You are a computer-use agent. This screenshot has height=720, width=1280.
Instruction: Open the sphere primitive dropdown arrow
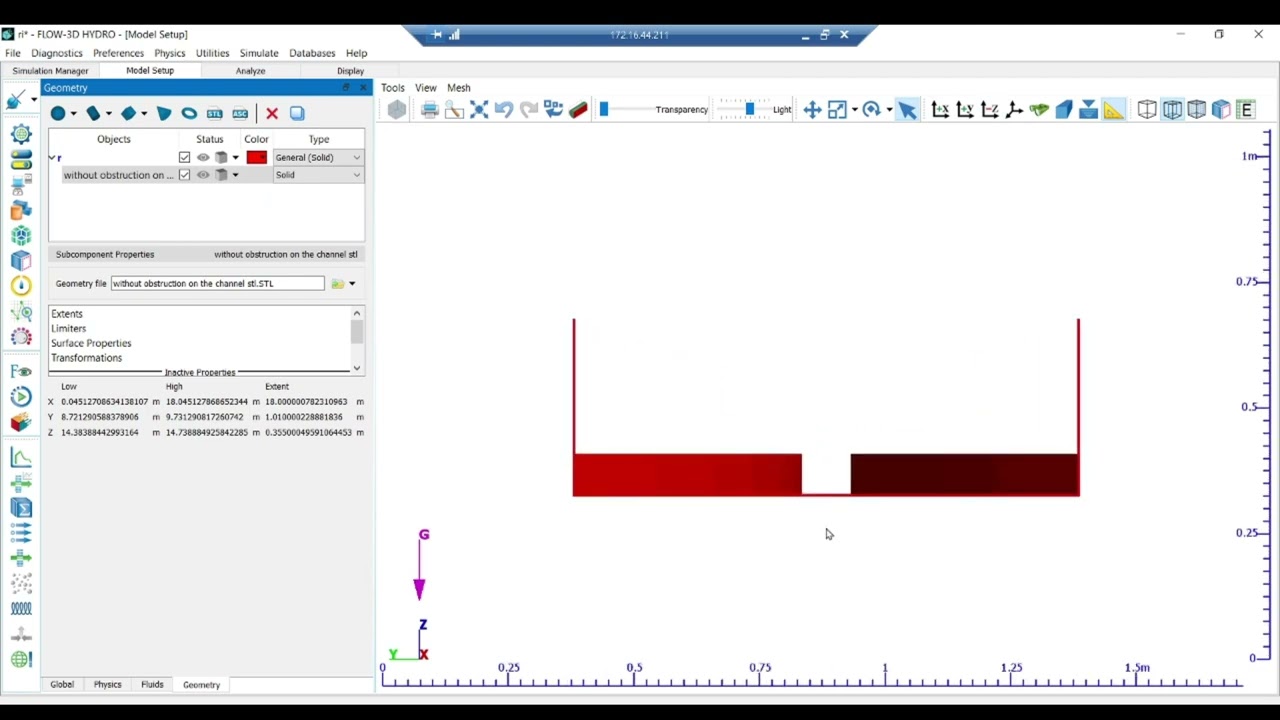coord(74,114)
